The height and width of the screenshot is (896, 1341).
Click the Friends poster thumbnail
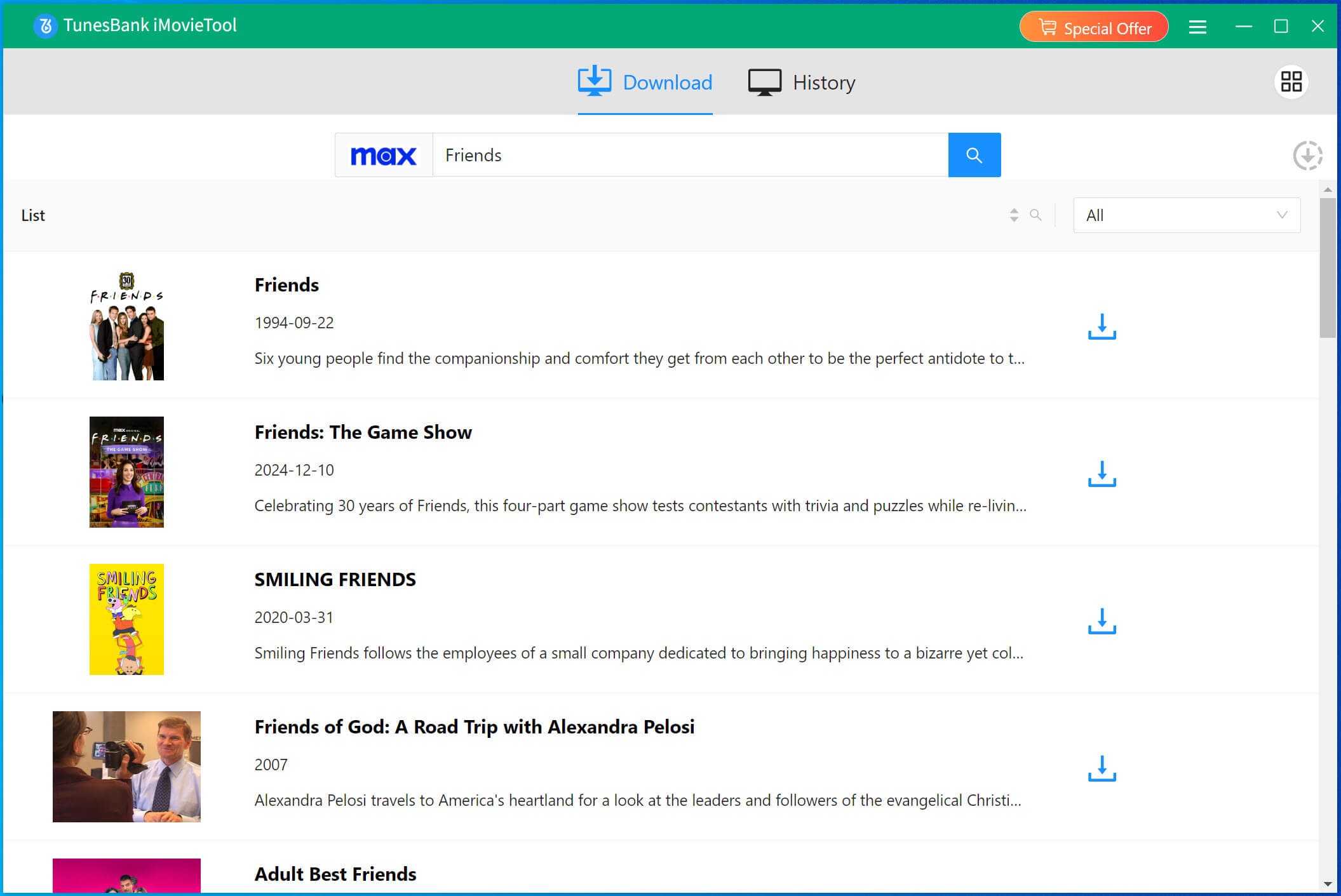point(126,325)
